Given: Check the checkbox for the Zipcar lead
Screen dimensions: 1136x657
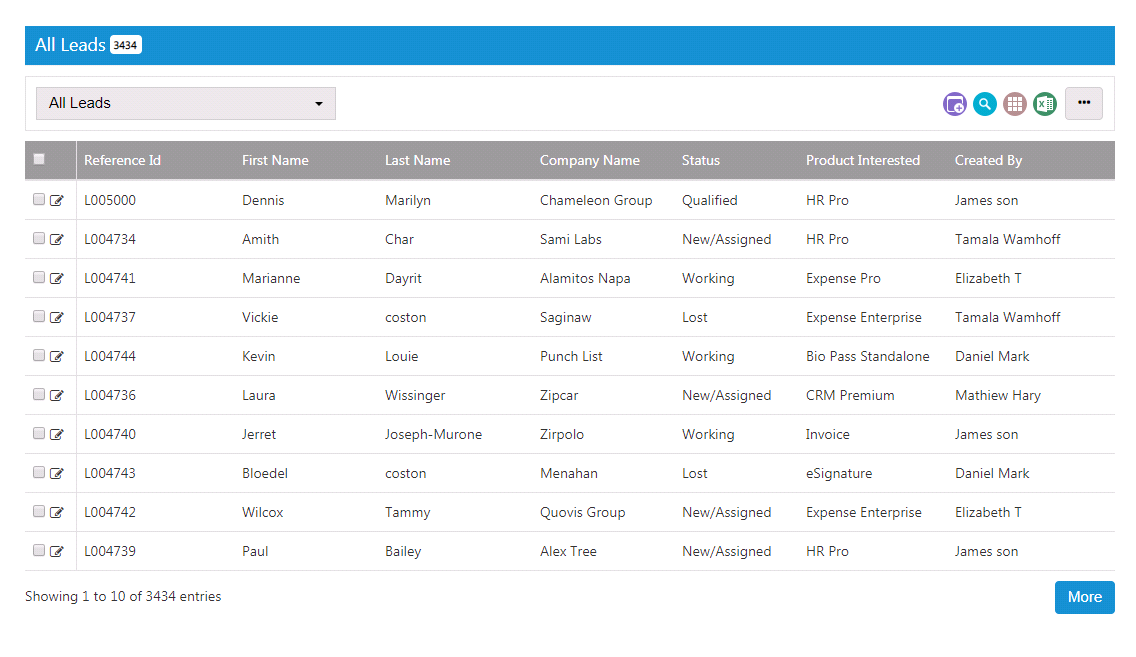Looking at the screenshot, I should click(x=38, y=395).
